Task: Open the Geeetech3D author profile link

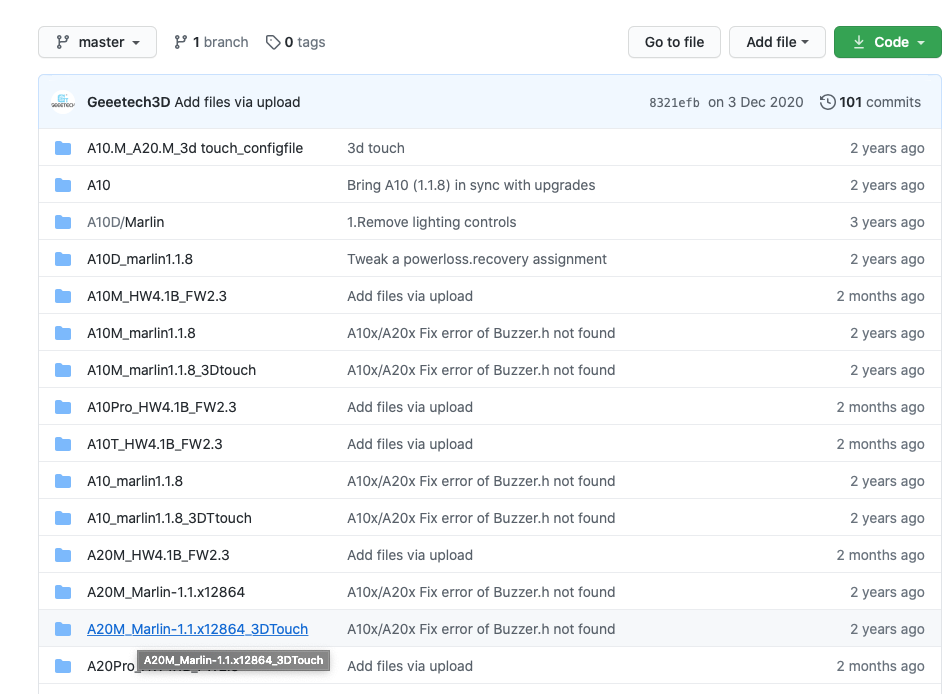Action: 128,102
